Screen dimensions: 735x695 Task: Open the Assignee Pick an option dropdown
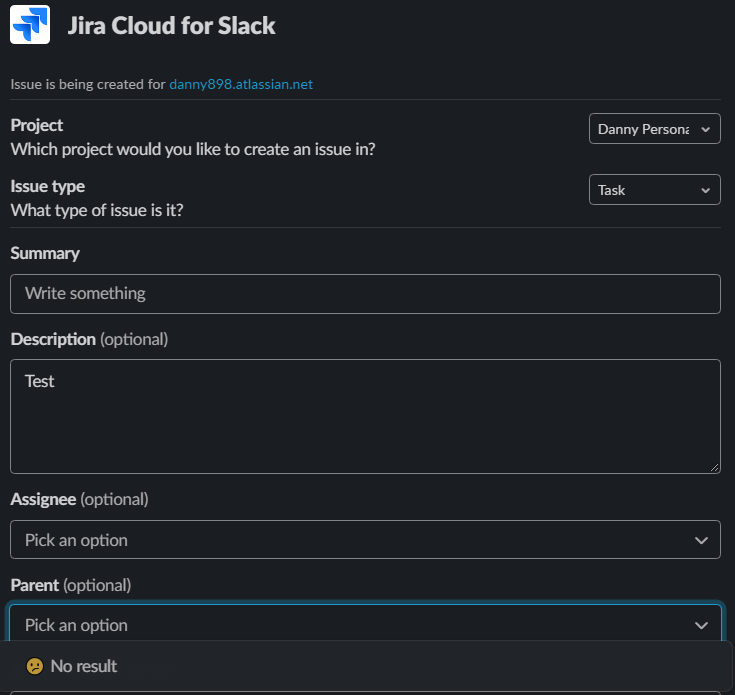(365, 539)
